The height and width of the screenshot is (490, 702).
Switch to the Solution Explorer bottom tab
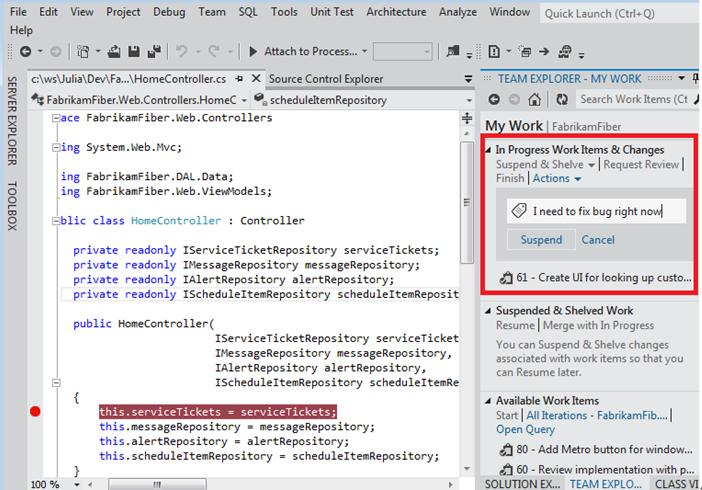[x=522, y=484]
